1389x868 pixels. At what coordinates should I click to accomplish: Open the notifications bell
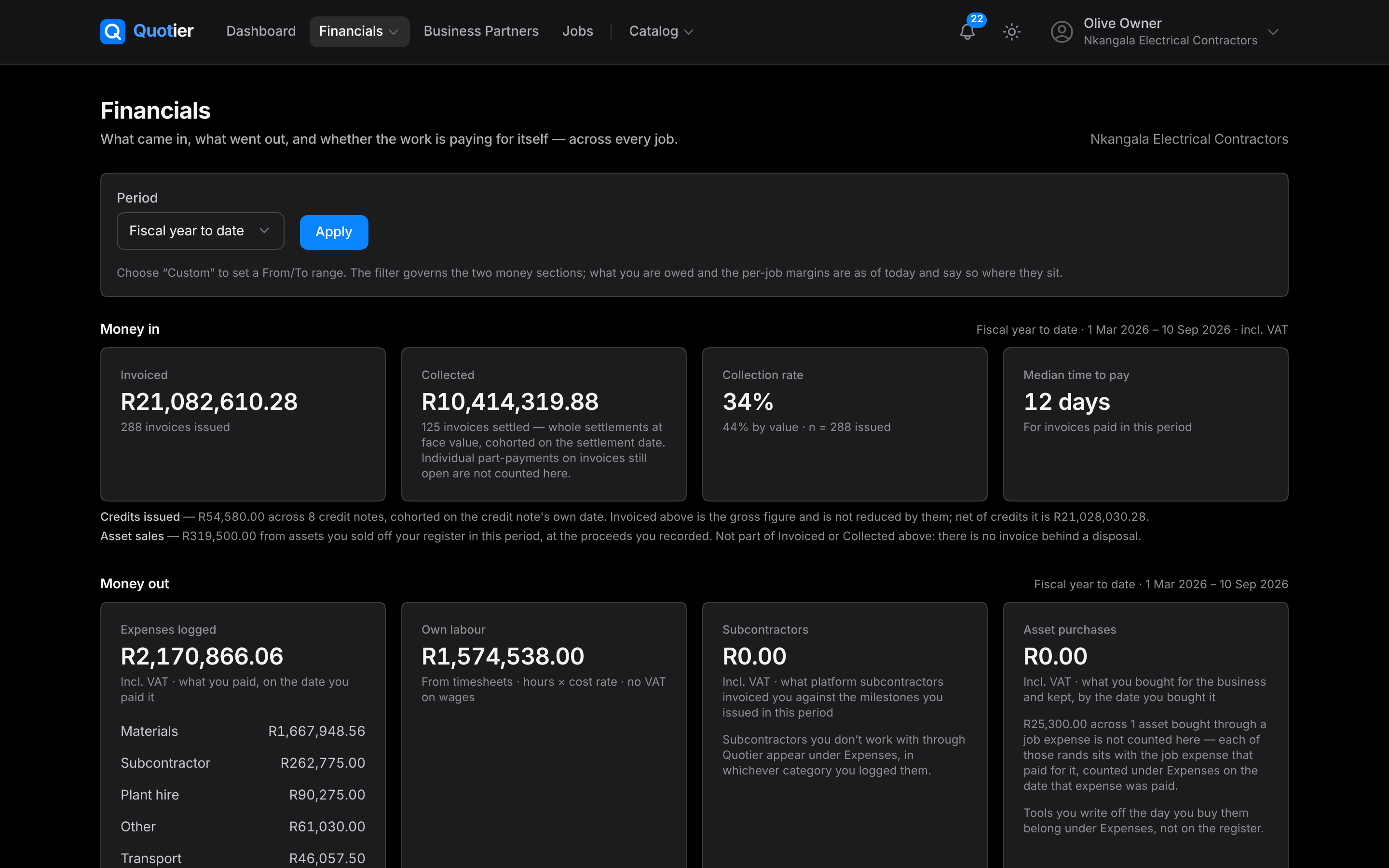point(967,32)
